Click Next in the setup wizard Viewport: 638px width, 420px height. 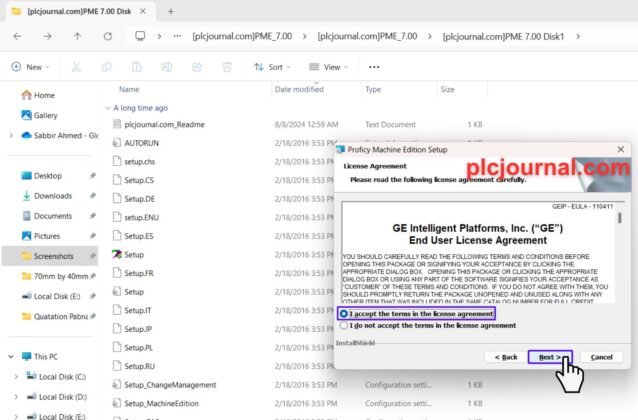pos(549,356)
